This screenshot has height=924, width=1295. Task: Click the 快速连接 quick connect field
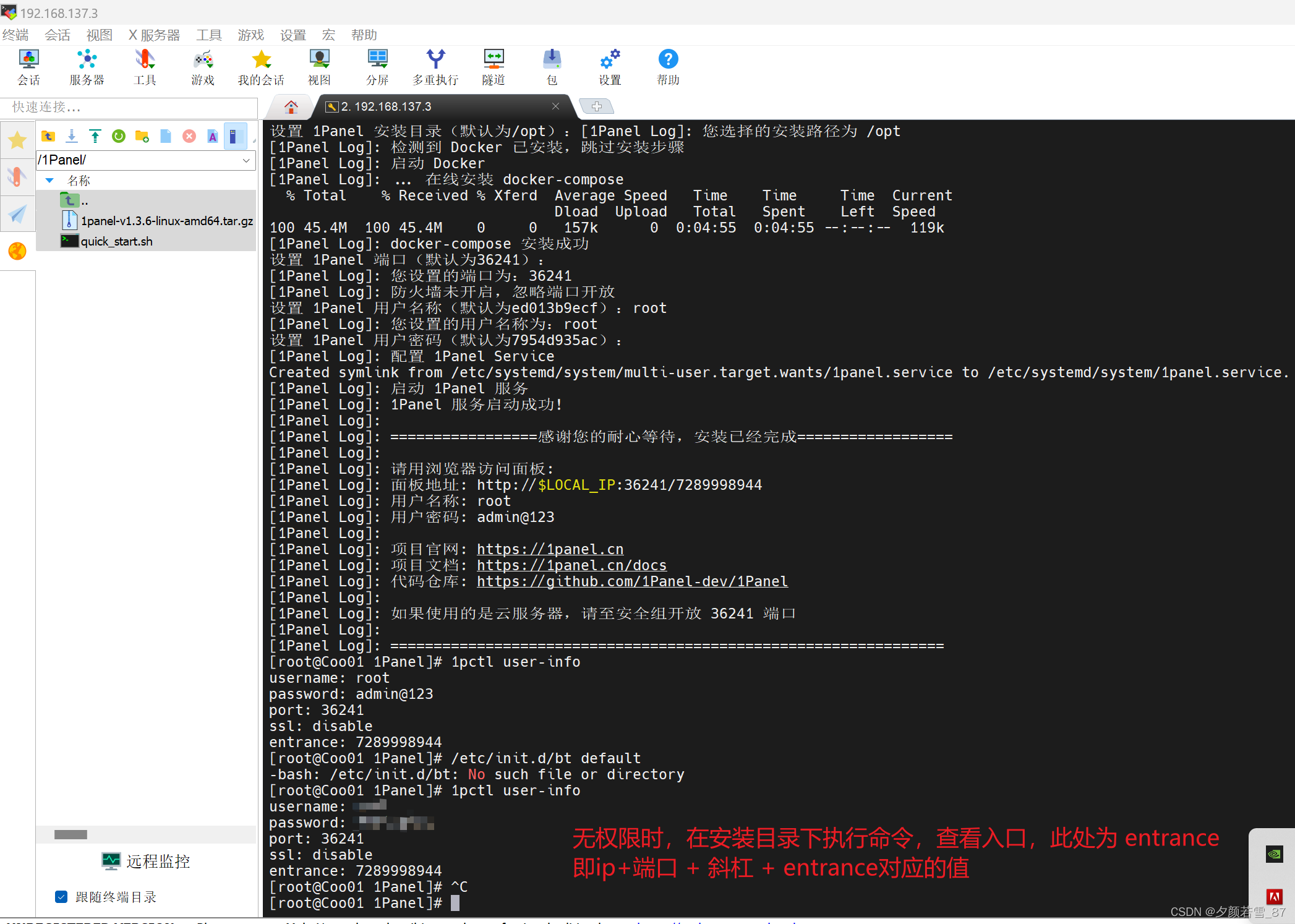(x=129, y=108)
